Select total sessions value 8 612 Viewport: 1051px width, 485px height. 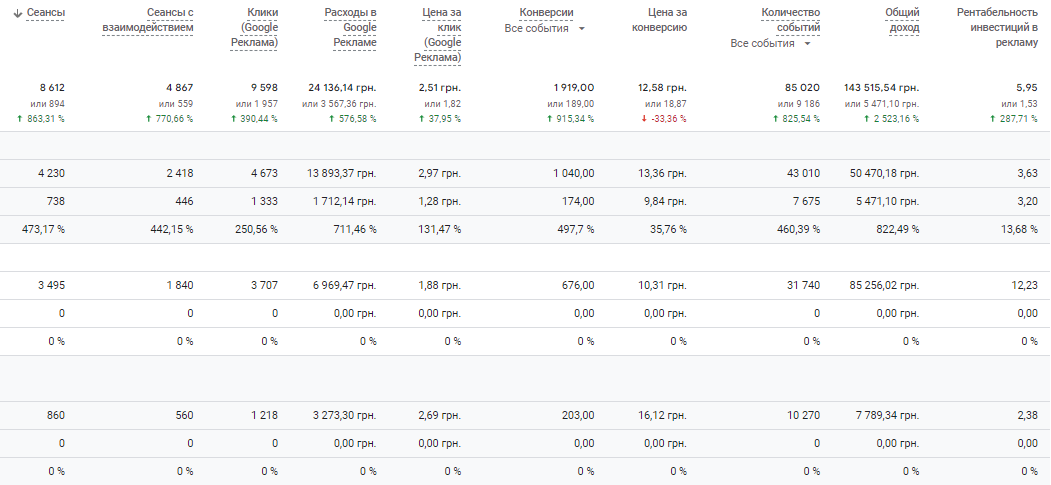tap(52, 88)
